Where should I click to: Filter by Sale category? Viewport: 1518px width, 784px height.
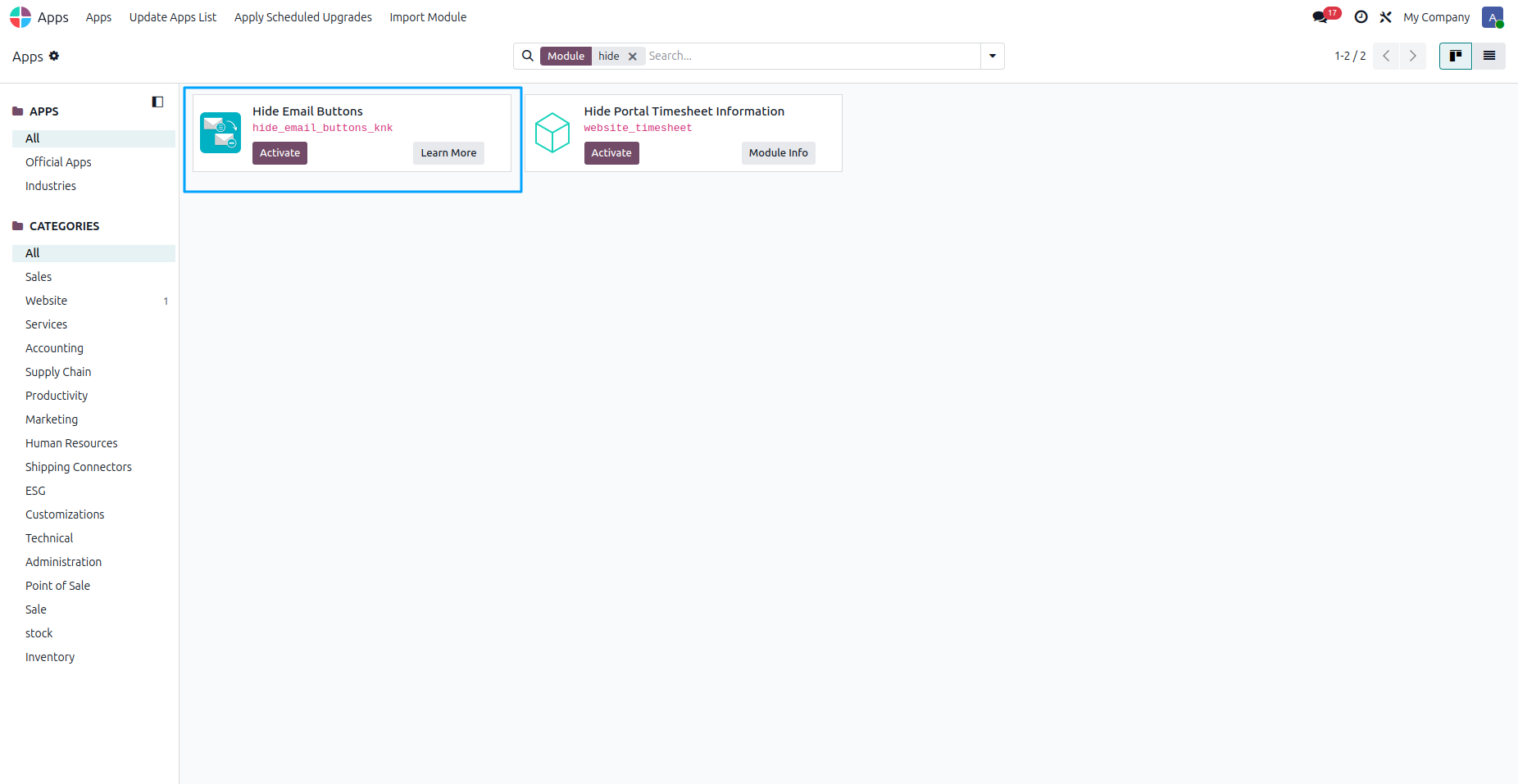click(93, 610)
